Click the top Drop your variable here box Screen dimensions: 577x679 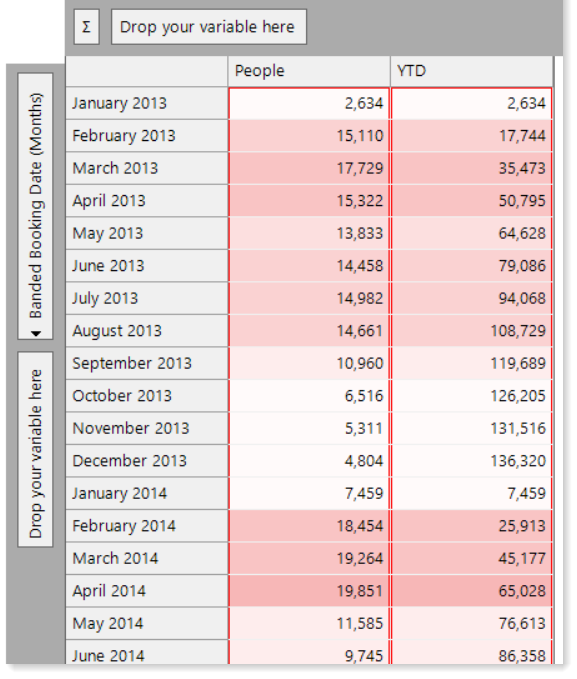(x=209, y=27)
